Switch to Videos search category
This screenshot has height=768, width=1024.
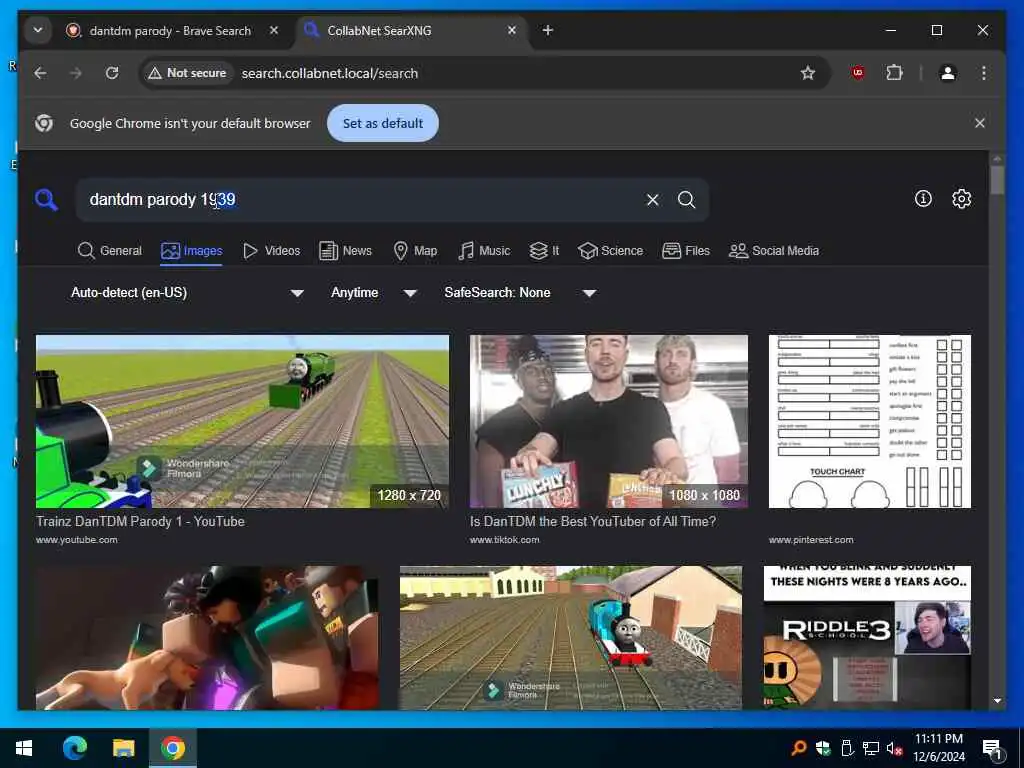(x=272, y=251)
